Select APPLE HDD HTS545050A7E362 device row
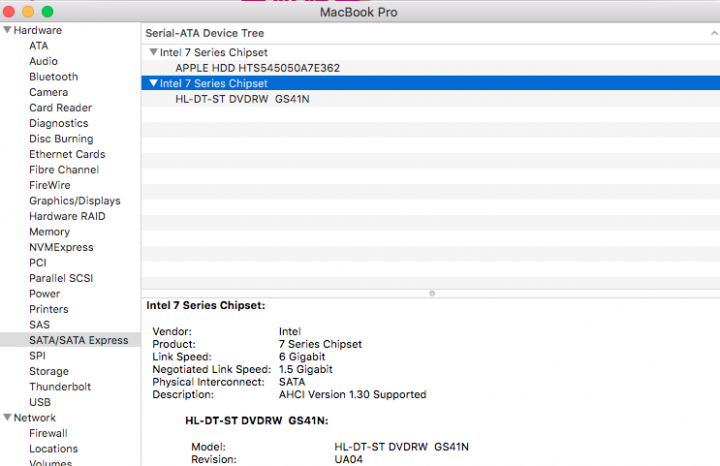This screenshot has height=466, width=720. (431, 68)
